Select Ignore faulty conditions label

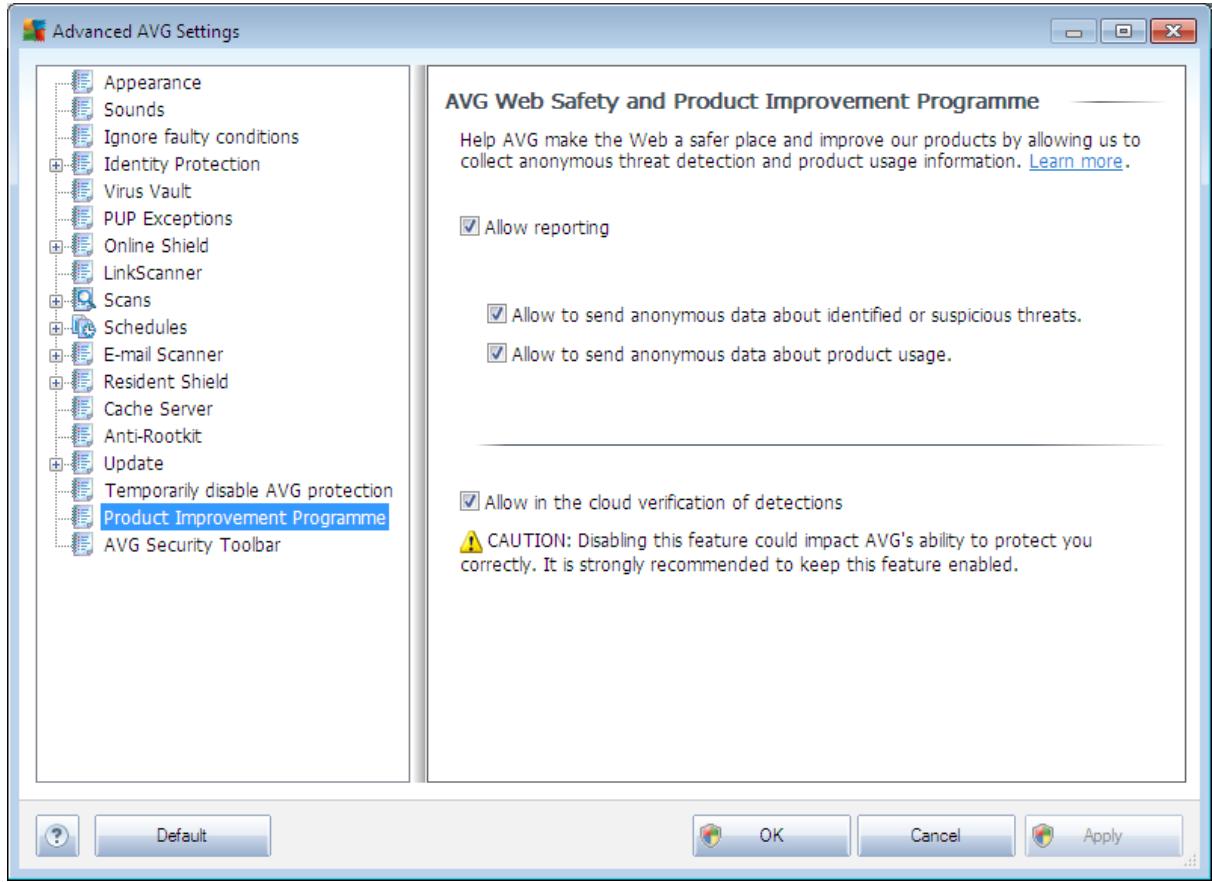pos(200,137)
